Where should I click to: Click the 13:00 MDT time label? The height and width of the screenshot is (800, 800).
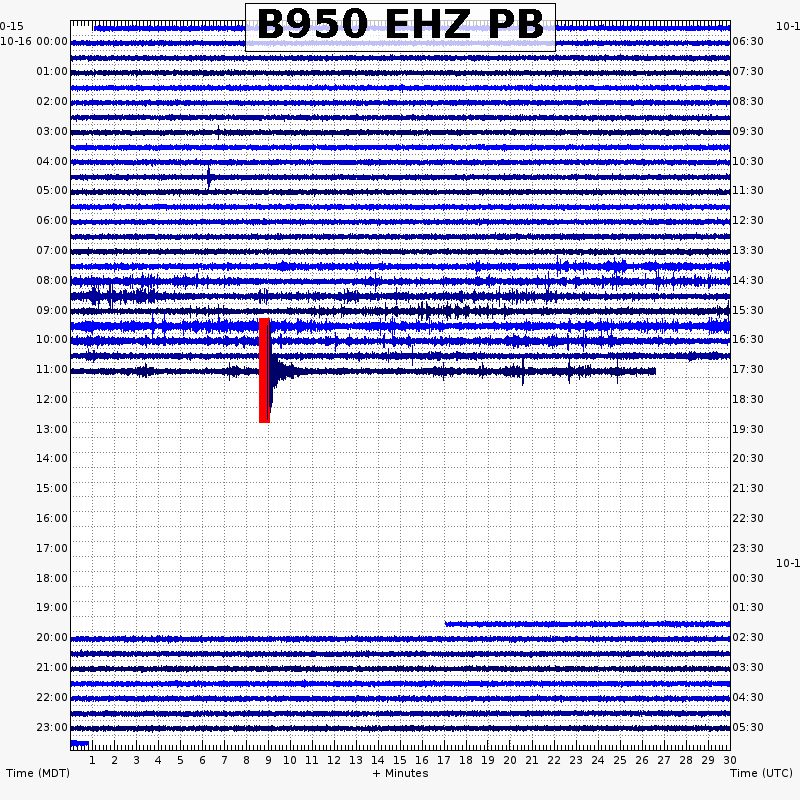coord(52,429)
